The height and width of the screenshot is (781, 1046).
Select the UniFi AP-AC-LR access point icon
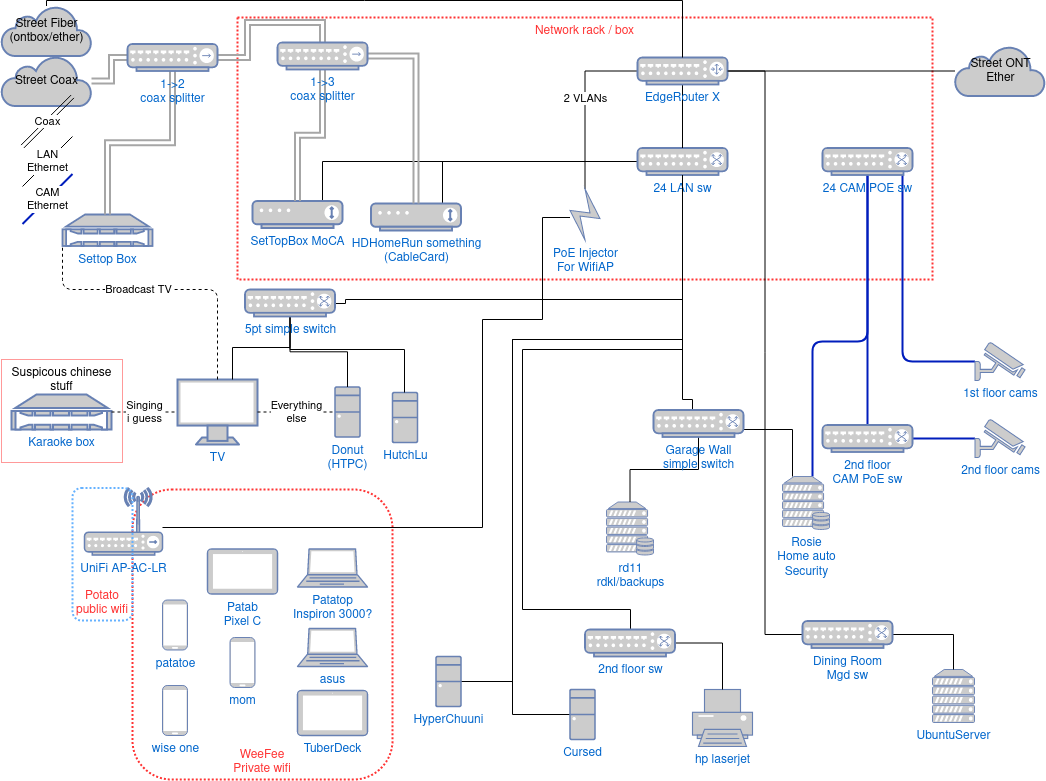click(123, 543)
